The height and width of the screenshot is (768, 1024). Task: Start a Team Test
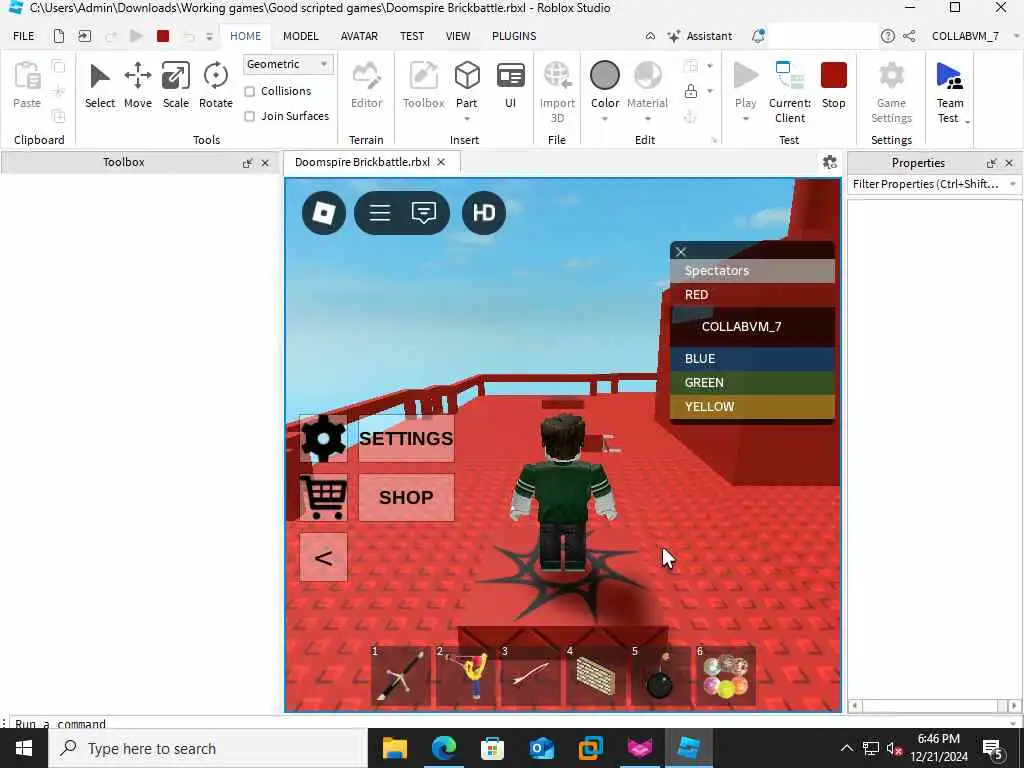(949, 91)
